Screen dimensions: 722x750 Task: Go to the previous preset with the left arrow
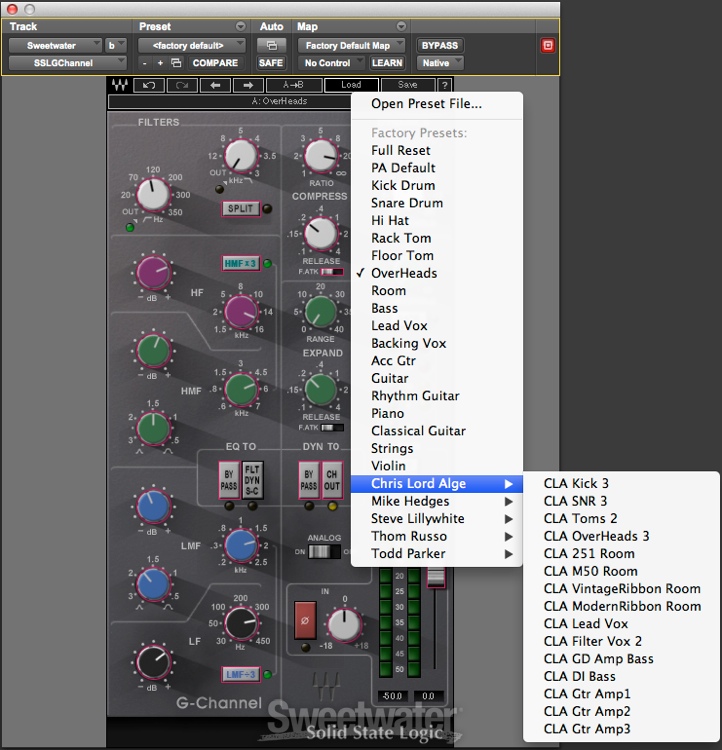click(215, 85)
